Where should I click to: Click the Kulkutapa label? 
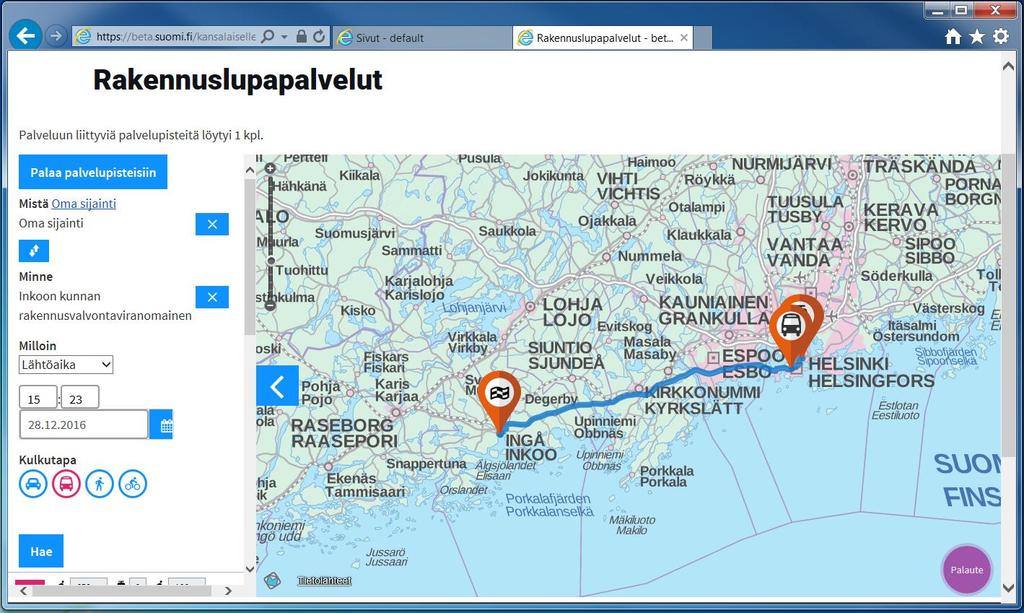48,460
